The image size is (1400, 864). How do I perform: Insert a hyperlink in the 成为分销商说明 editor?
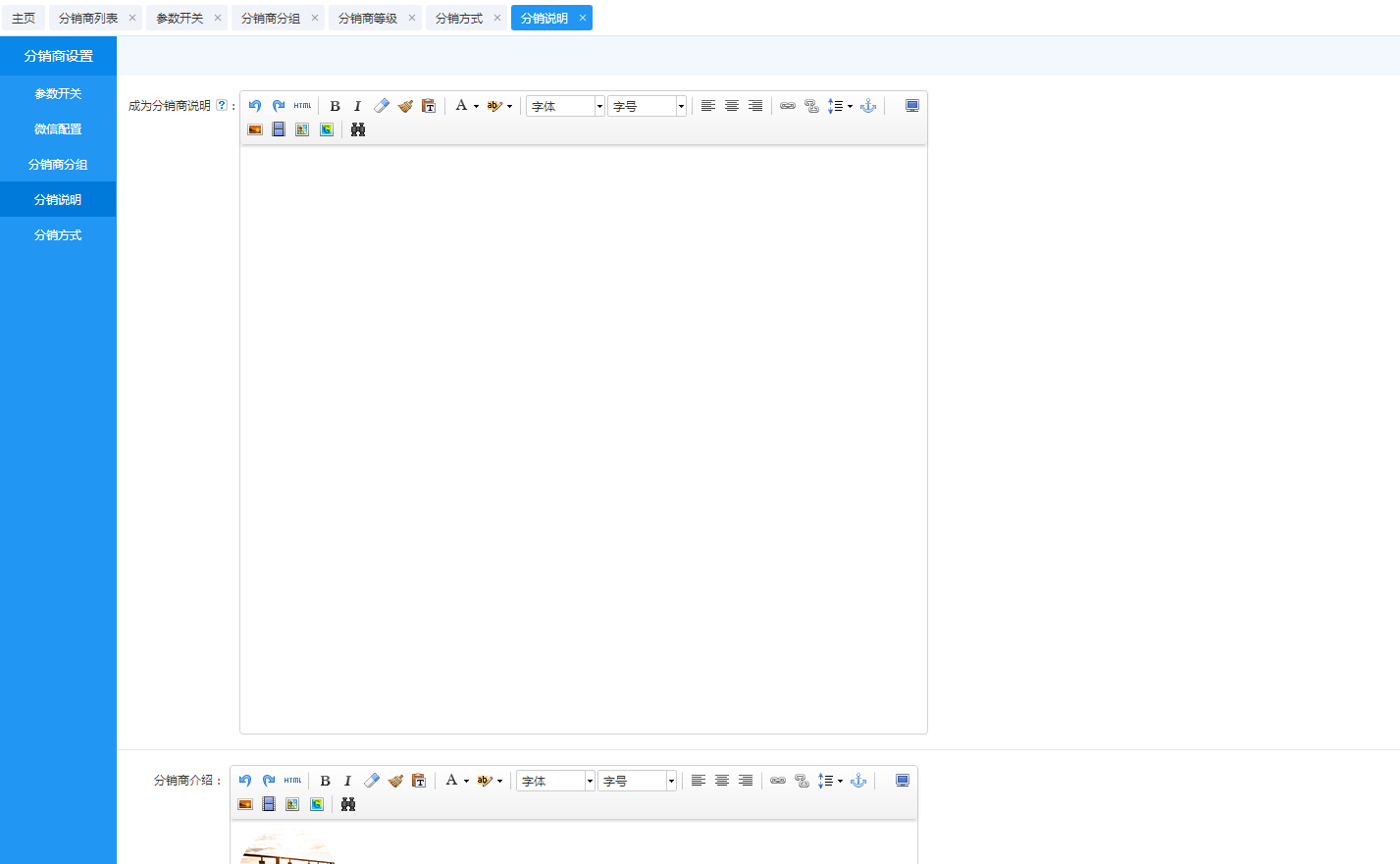point(787,106)
